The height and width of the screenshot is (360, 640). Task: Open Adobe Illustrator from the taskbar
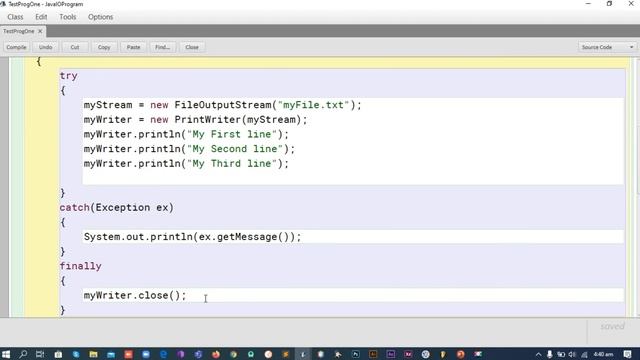[x=373, y=354]
